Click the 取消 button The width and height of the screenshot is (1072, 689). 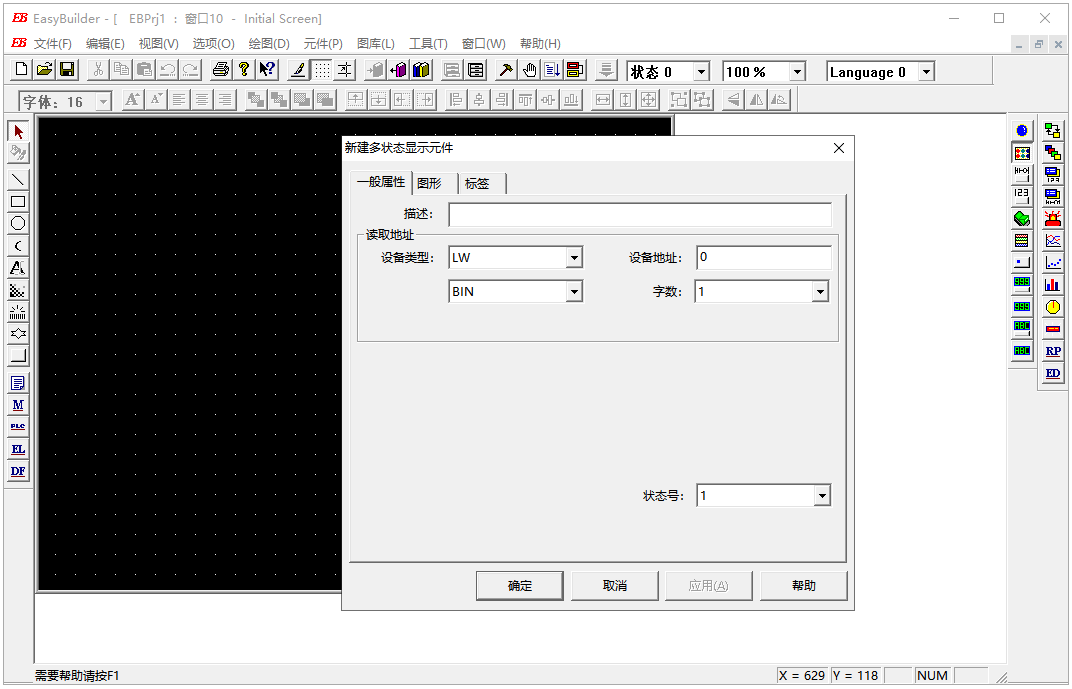pos(614,586)
